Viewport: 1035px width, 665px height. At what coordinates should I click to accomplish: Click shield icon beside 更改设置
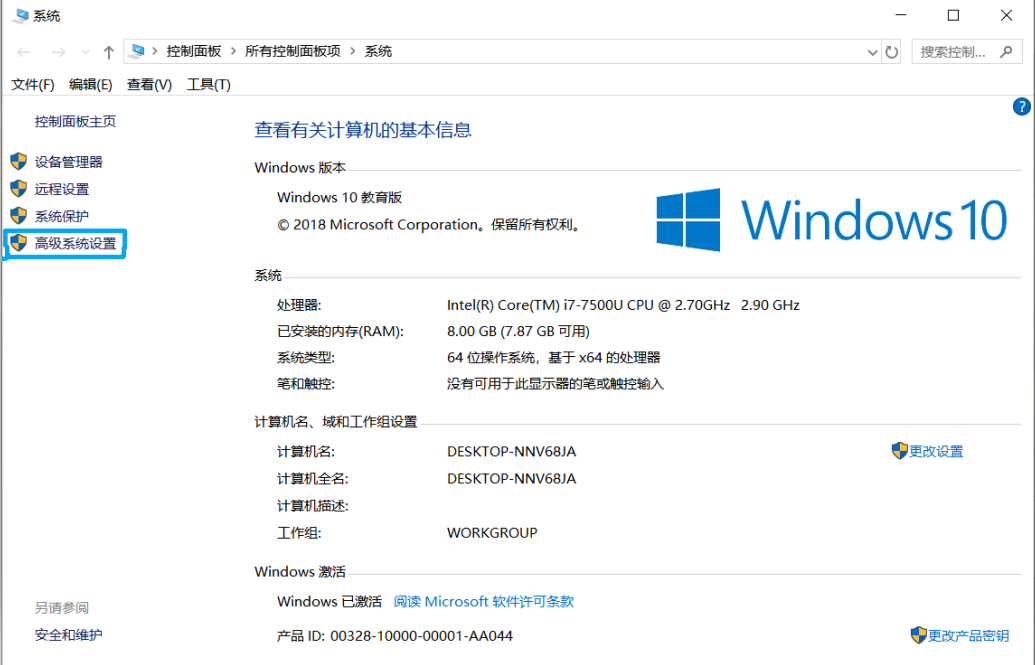(x=899, y=451)
